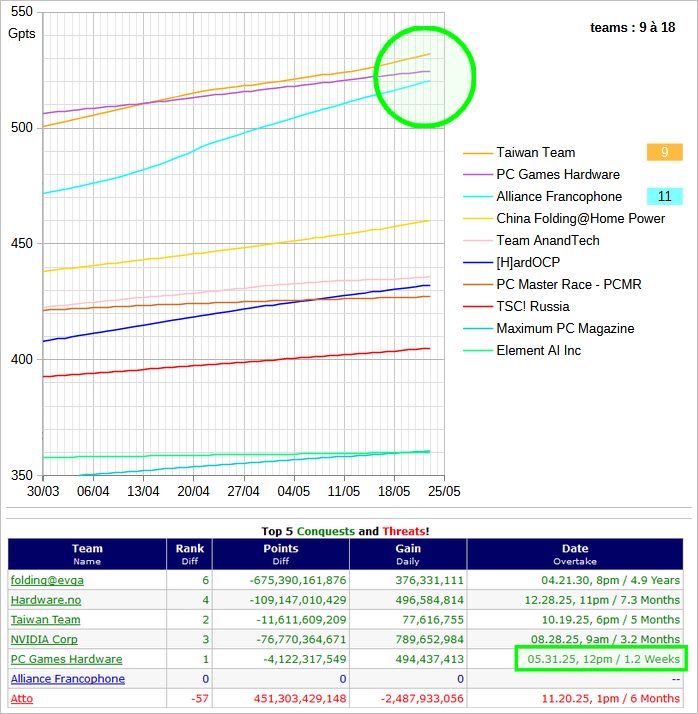Screen dimensions: 698x714
Task: Click the orange rank 9 badge
Action: pos(664,153)
